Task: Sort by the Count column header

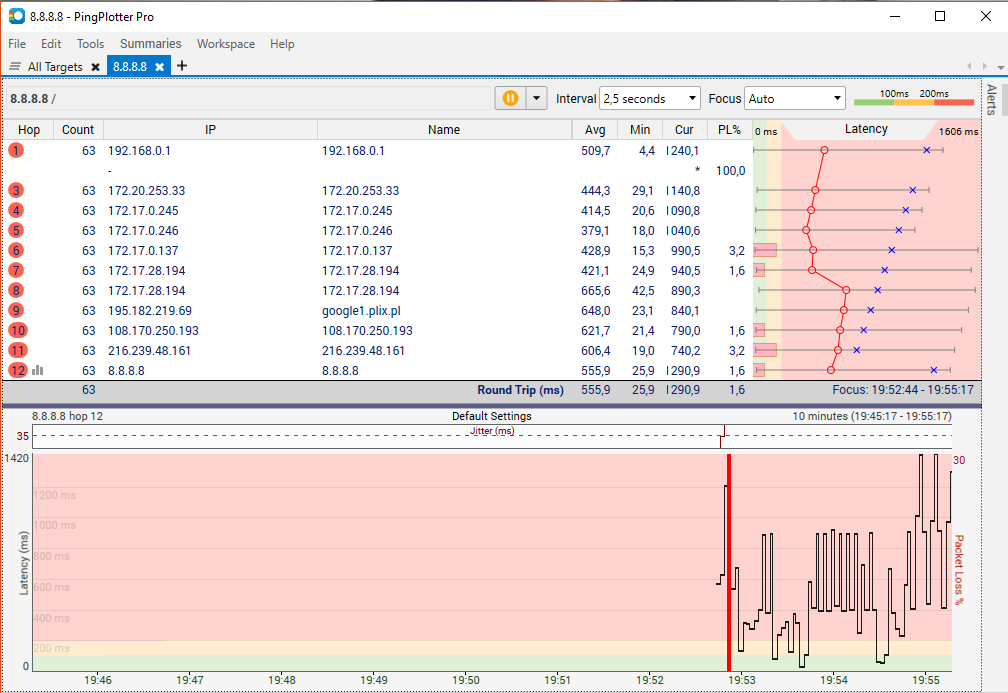Action: 78,129
